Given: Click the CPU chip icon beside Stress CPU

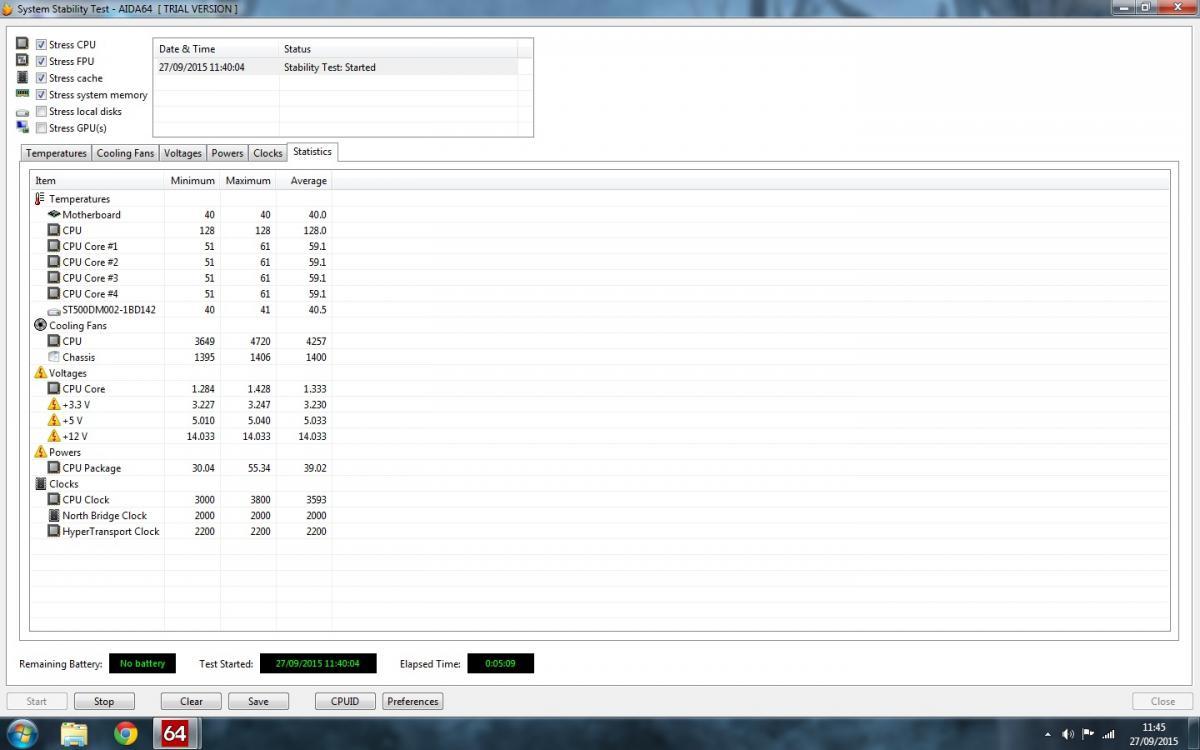Looking at the screenshot, I should (x=22, y=44).
